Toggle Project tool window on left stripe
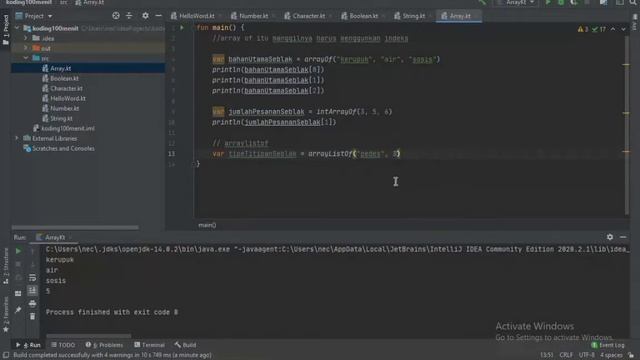640x360 pixels. [6, 30]
